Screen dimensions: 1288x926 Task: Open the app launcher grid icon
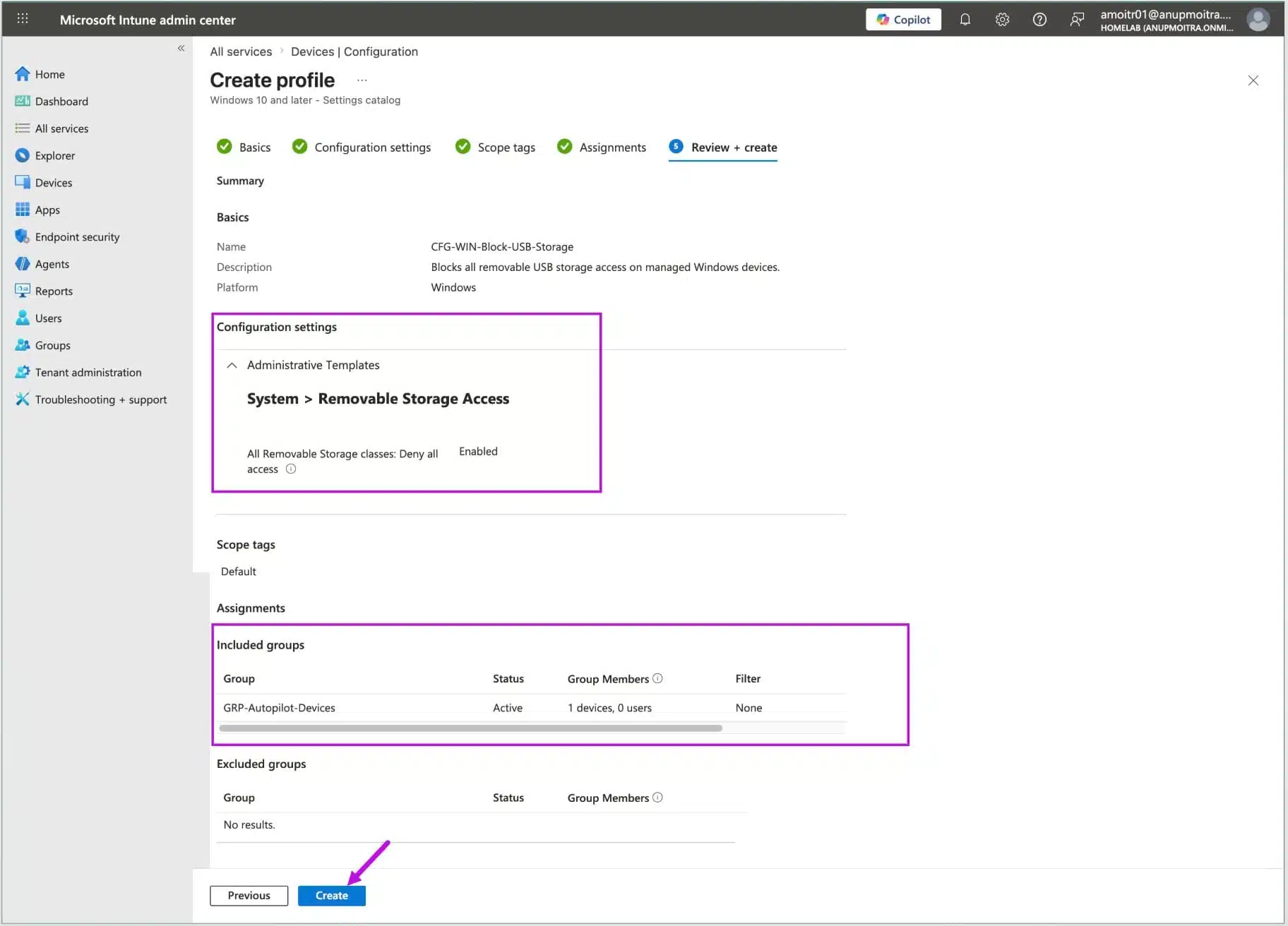tap(23, 19)
